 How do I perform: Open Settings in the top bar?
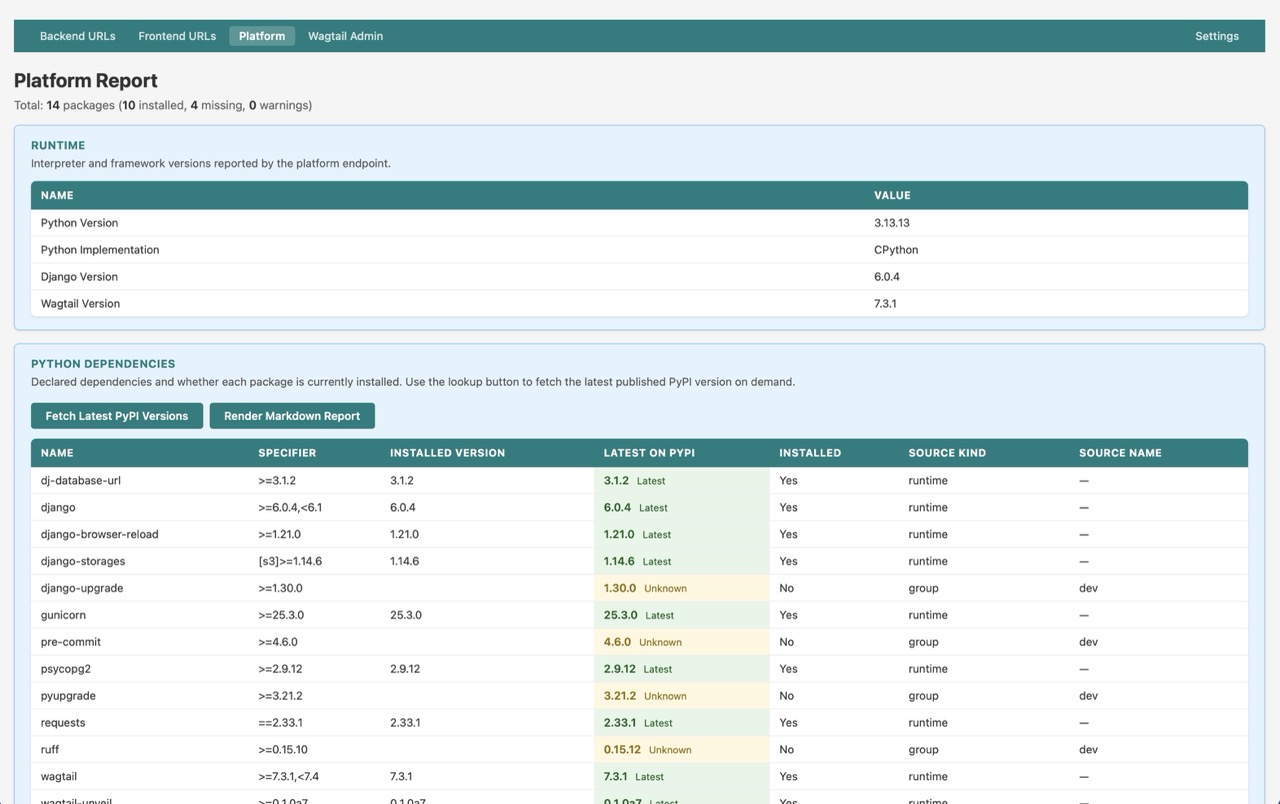pyautogui.click(x=1217, y=36)
